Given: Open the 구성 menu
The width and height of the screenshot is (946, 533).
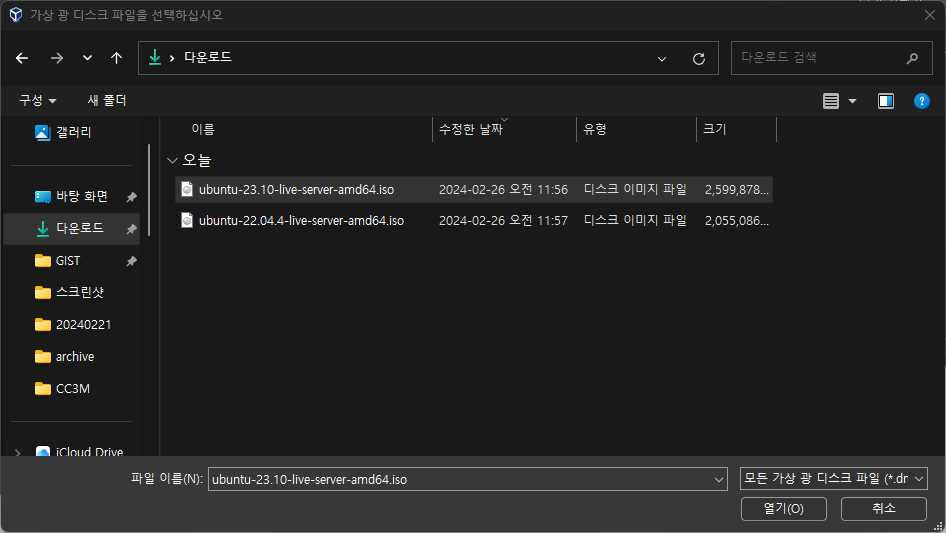Looking at the screenshot, I should click(37, 100).
